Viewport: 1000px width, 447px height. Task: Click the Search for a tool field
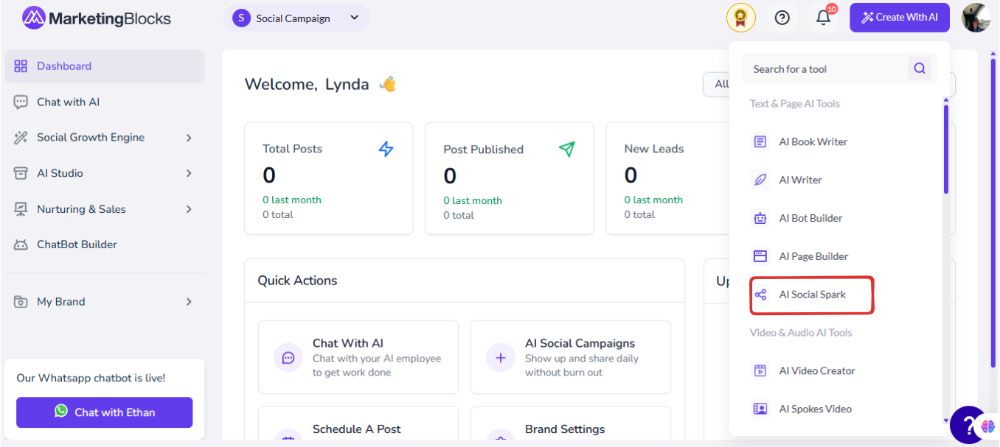829,69
